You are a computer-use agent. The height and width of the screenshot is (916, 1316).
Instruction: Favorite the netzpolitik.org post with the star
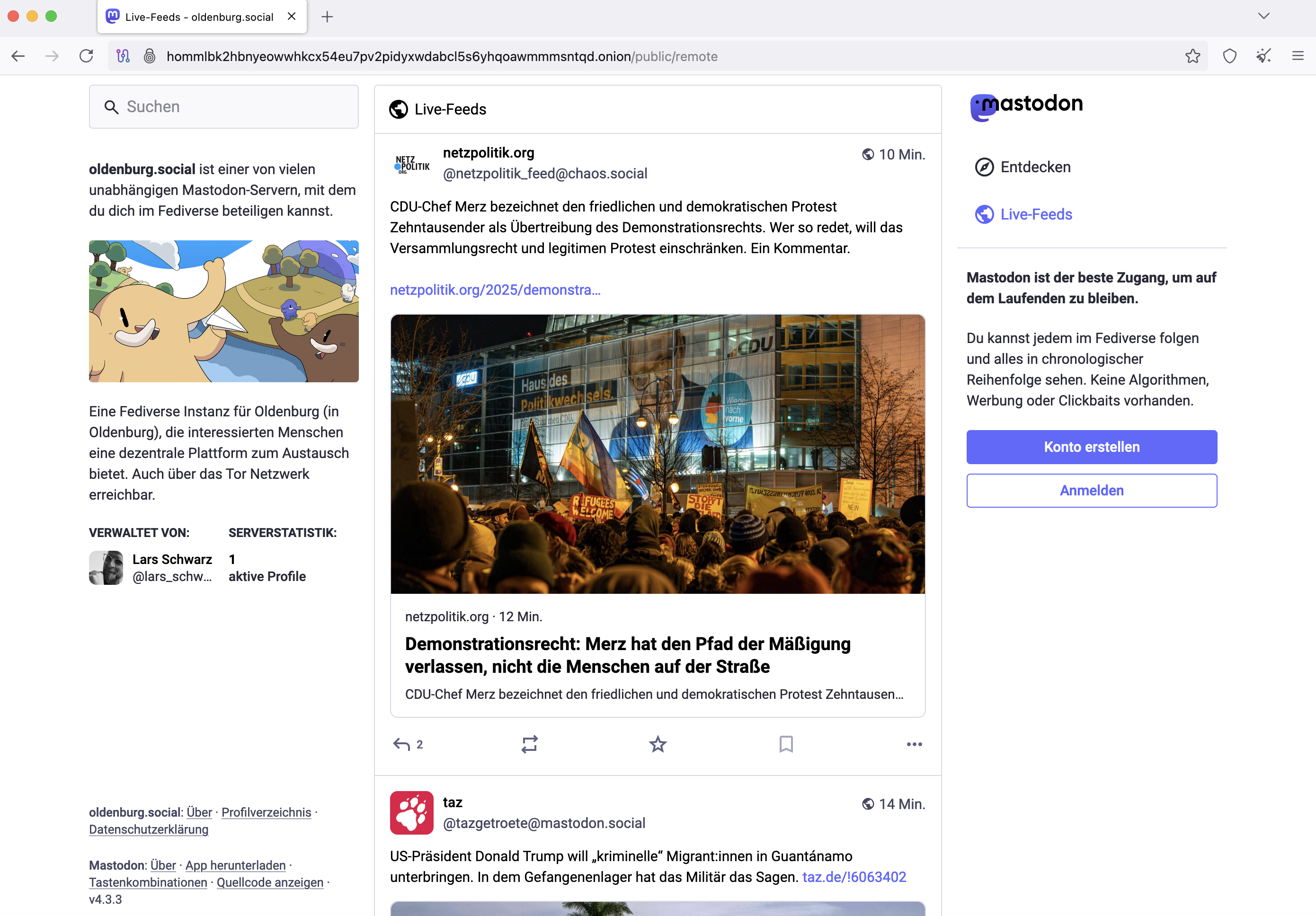point(658,744)
